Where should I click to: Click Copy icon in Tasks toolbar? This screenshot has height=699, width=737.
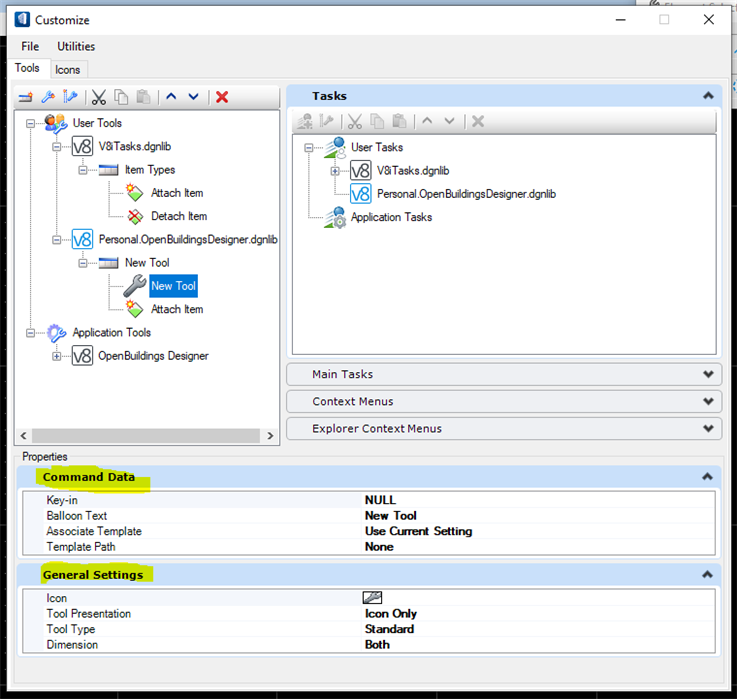point(377,122)
